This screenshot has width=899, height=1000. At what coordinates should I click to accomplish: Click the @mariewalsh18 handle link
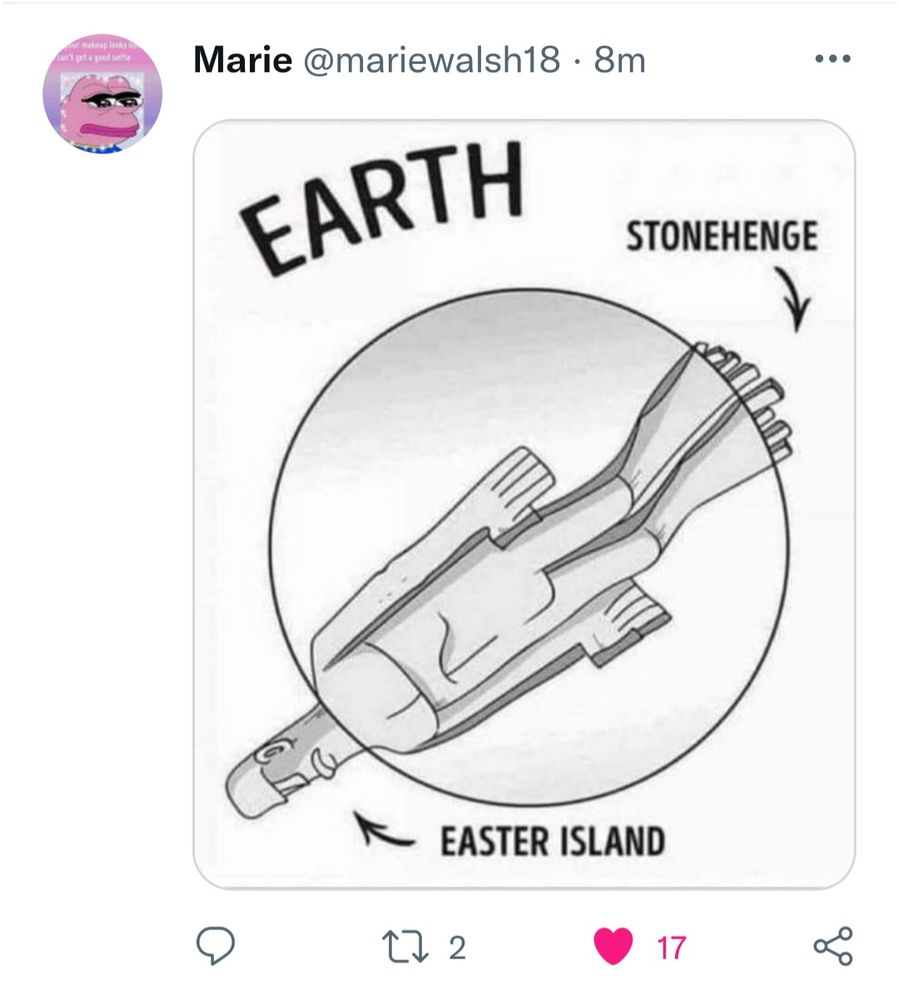(x=428, y=59)
